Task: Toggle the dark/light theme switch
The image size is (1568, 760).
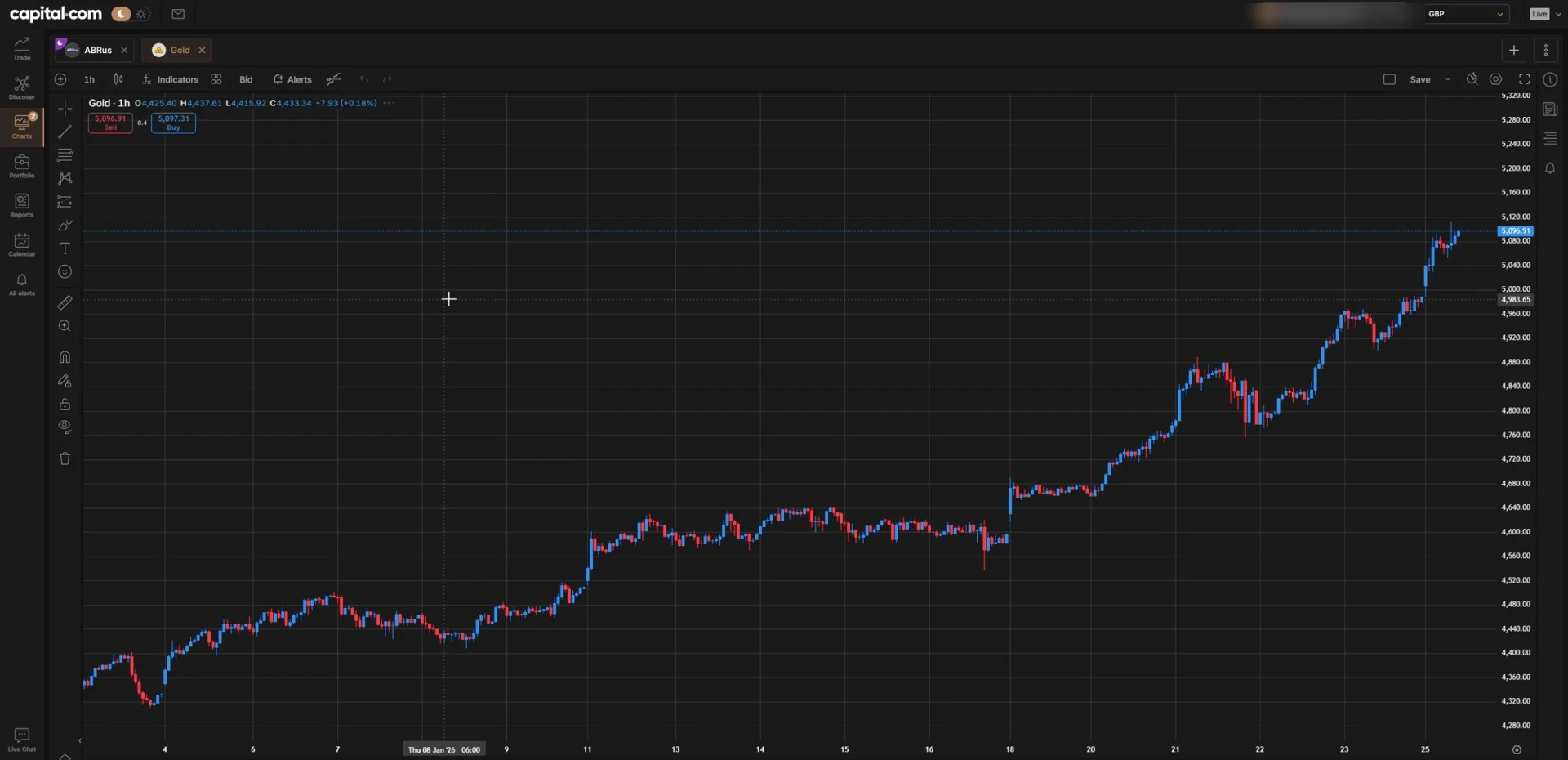Action: pos(131,14)
